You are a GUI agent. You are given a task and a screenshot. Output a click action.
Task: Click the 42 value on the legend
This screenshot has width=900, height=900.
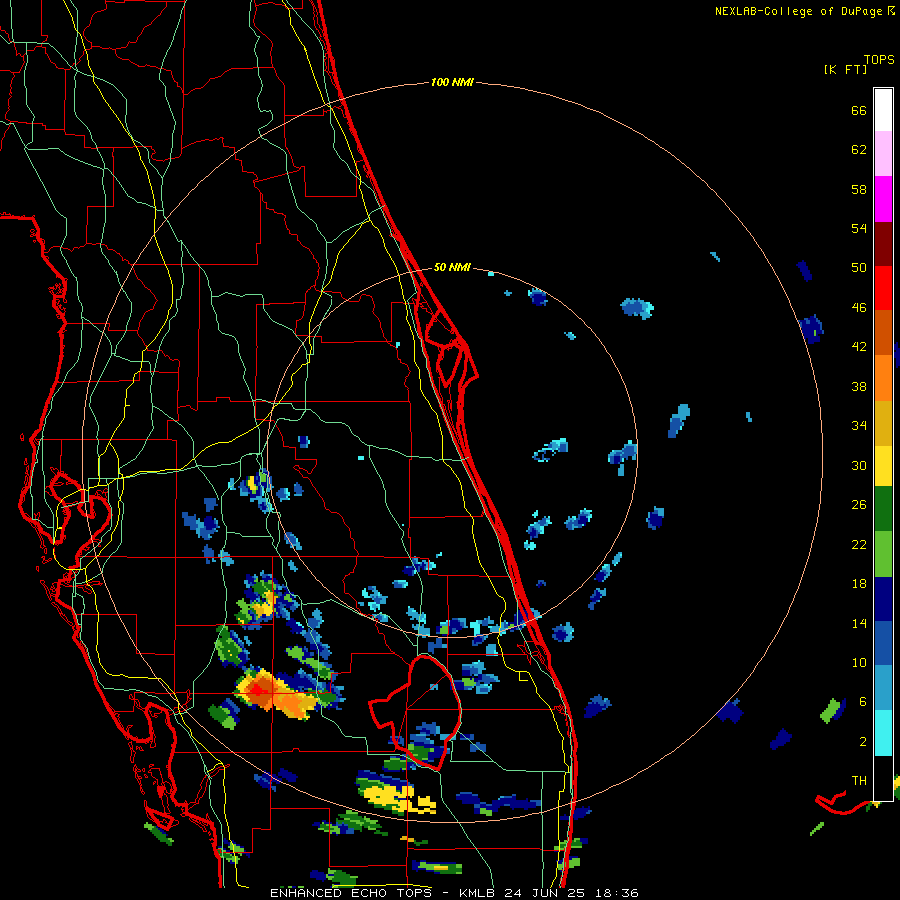[859, 347]
